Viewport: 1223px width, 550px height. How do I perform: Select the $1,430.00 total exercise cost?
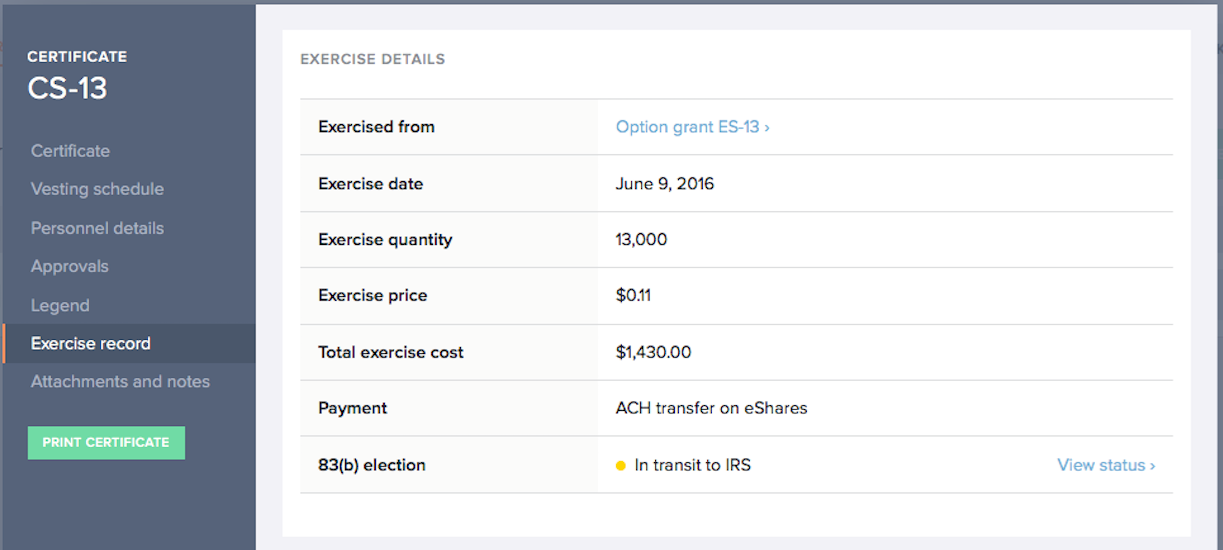(653, 352)
